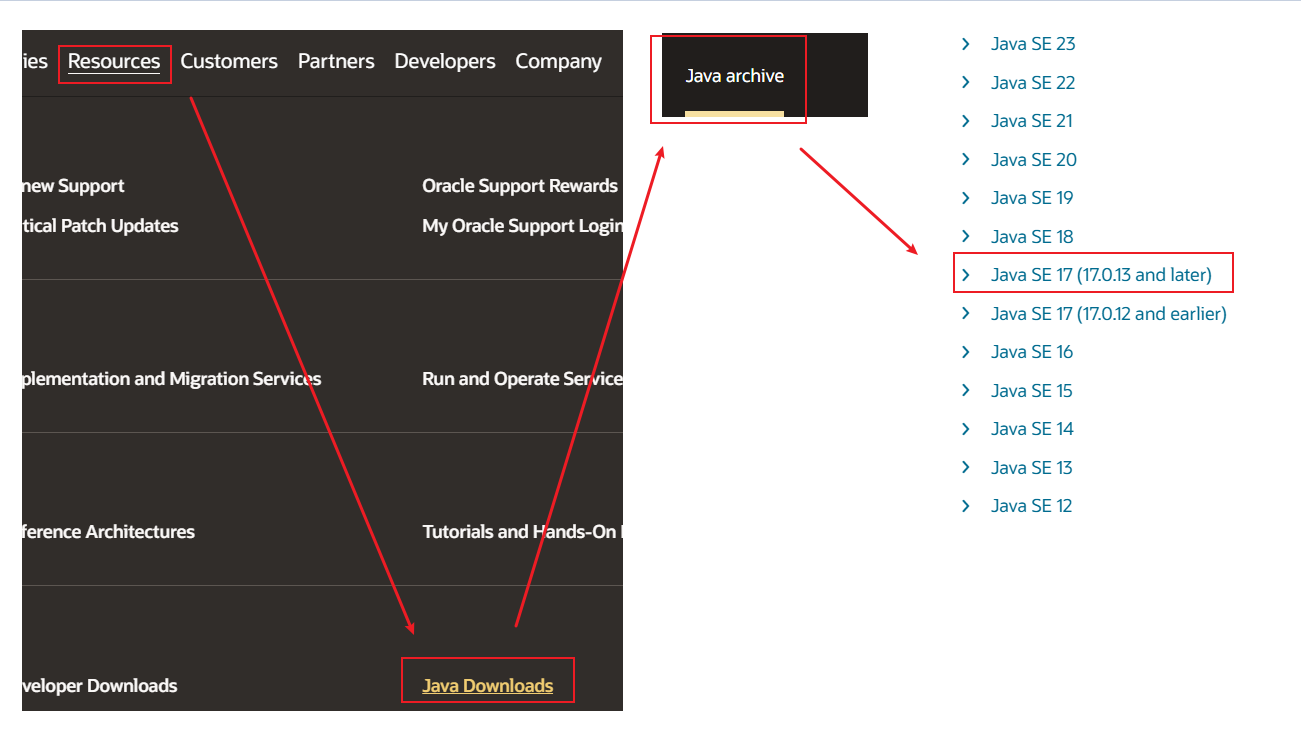
Task: Select the Partners menu item
Action: (336, 62)
